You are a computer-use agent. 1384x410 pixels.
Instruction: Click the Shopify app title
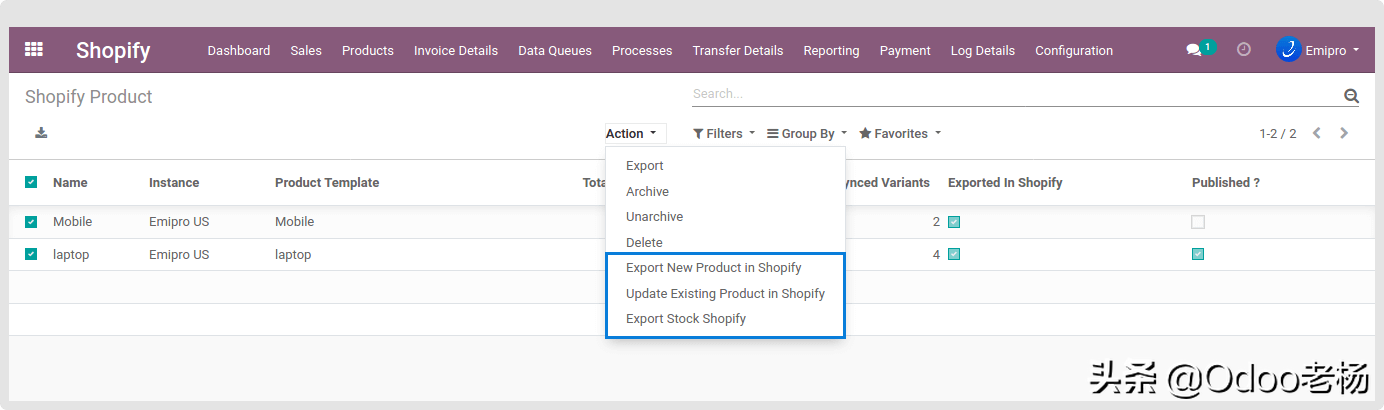tap(113, 50)
